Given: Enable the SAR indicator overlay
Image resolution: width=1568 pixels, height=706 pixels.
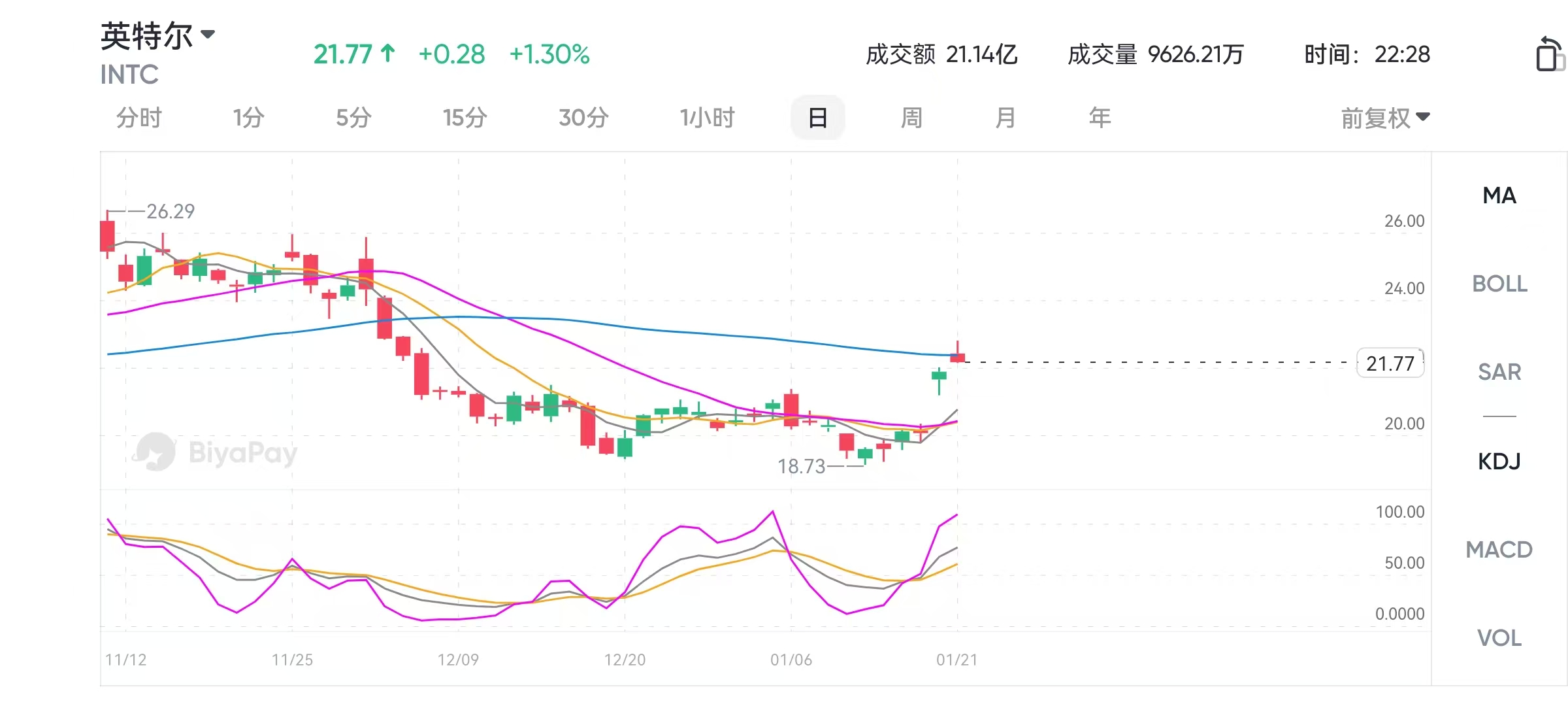Looking at the screenshot, I should coord(1499,372).
